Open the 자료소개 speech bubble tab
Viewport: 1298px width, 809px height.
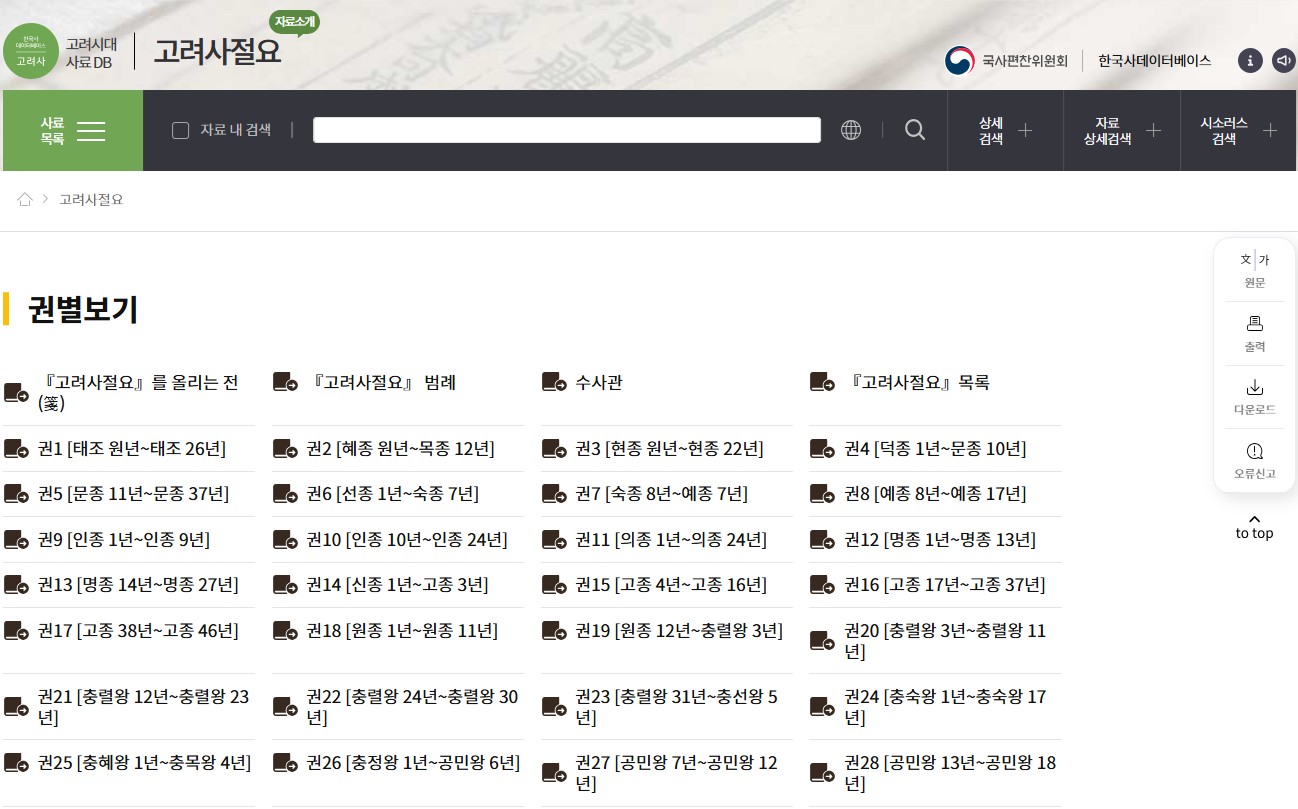pos(294,21)
